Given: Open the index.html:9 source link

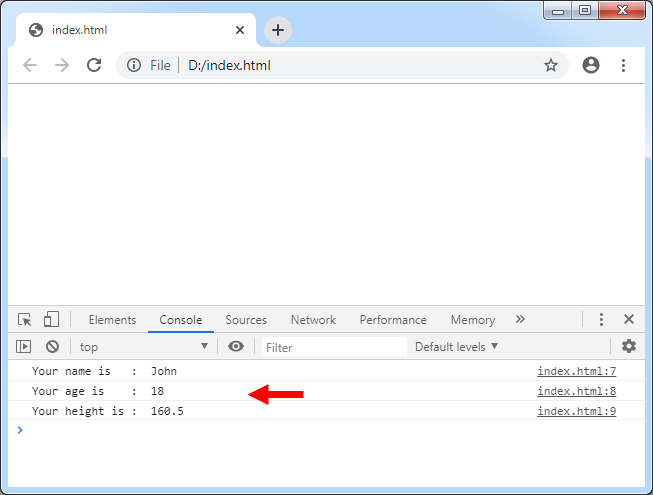Looking at the screenshot, I should [576, 411].
